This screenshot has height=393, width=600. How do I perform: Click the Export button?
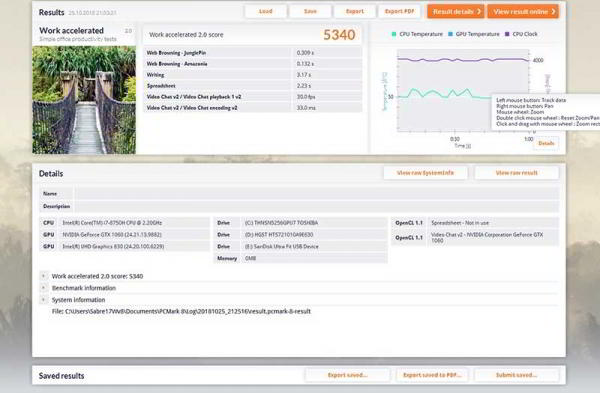(x=355, y=11)
